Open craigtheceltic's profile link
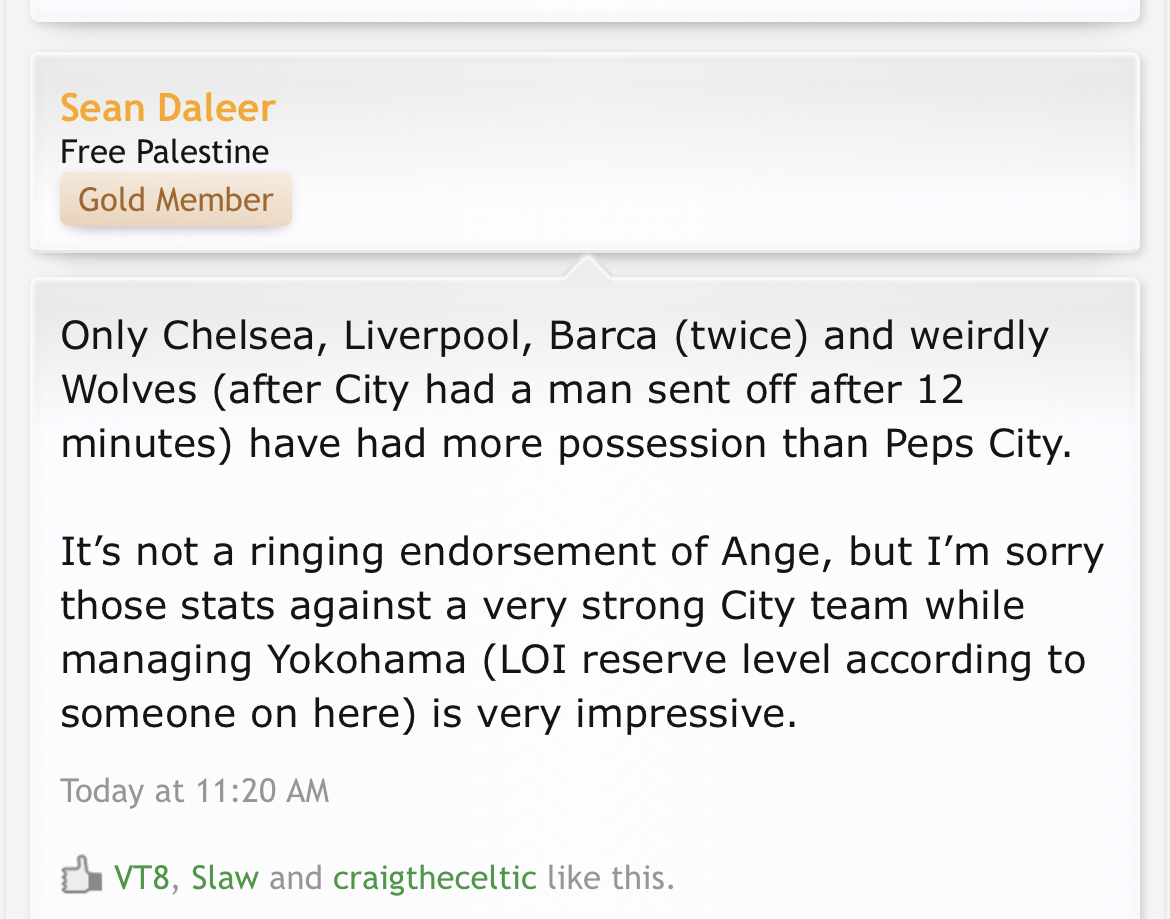Viewport: 1170px width, 919px height. [x=434, y=878]
